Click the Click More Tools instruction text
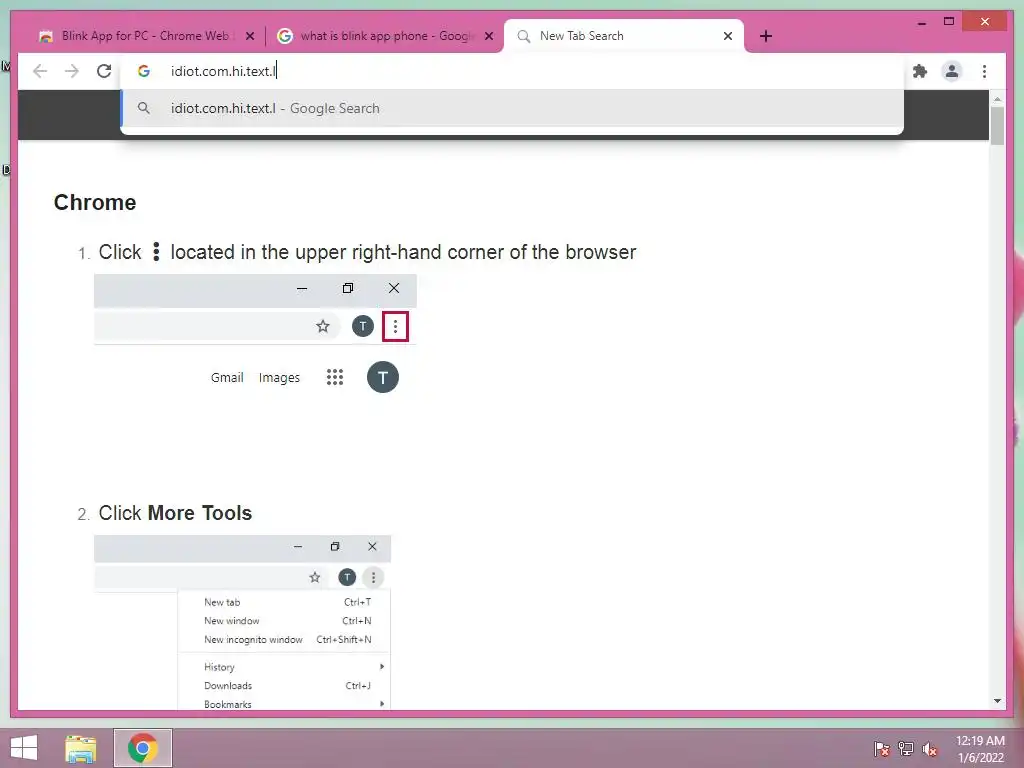 click(175, 513)
